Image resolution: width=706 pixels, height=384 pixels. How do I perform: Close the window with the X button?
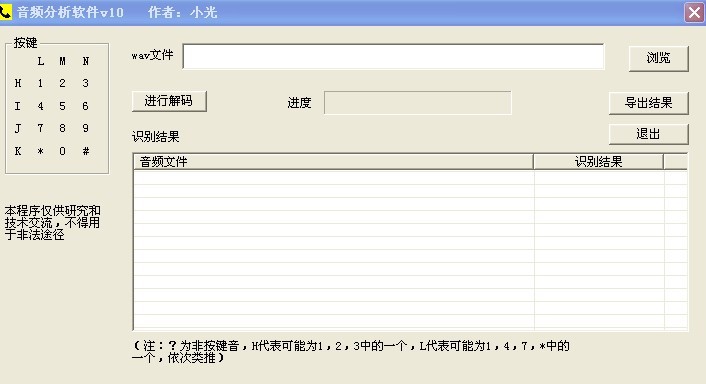click(x=694, y=12)
